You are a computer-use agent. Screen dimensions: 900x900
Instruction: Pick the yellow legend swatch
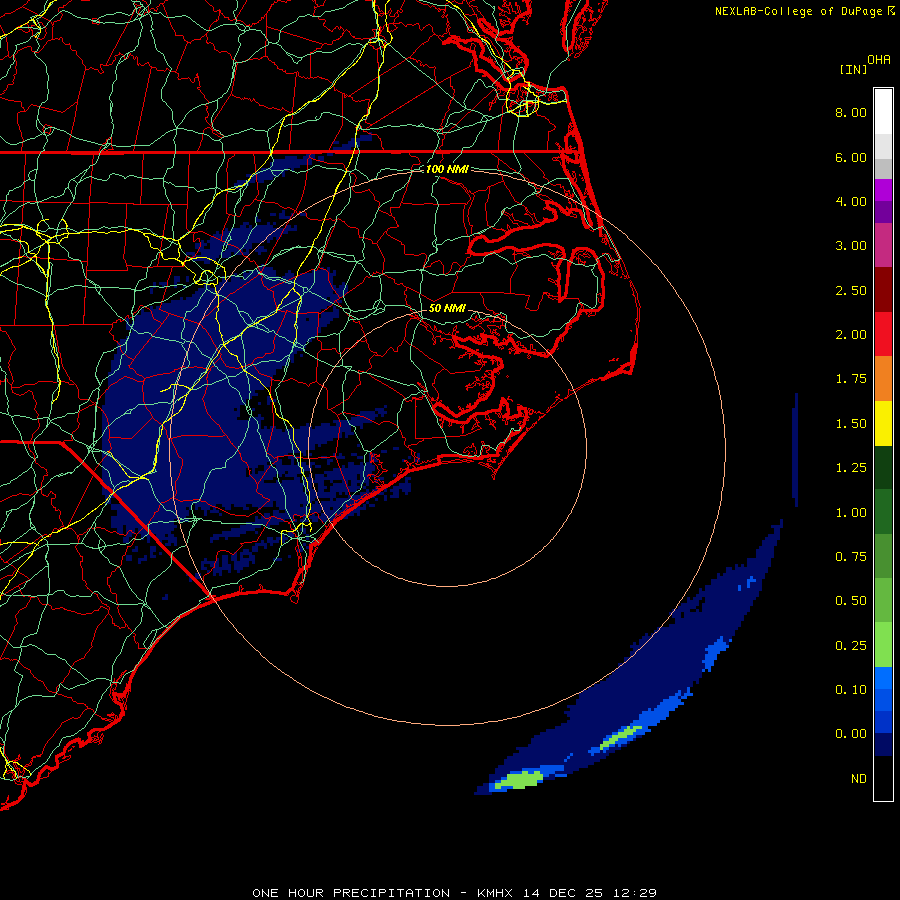coord(883,424)
